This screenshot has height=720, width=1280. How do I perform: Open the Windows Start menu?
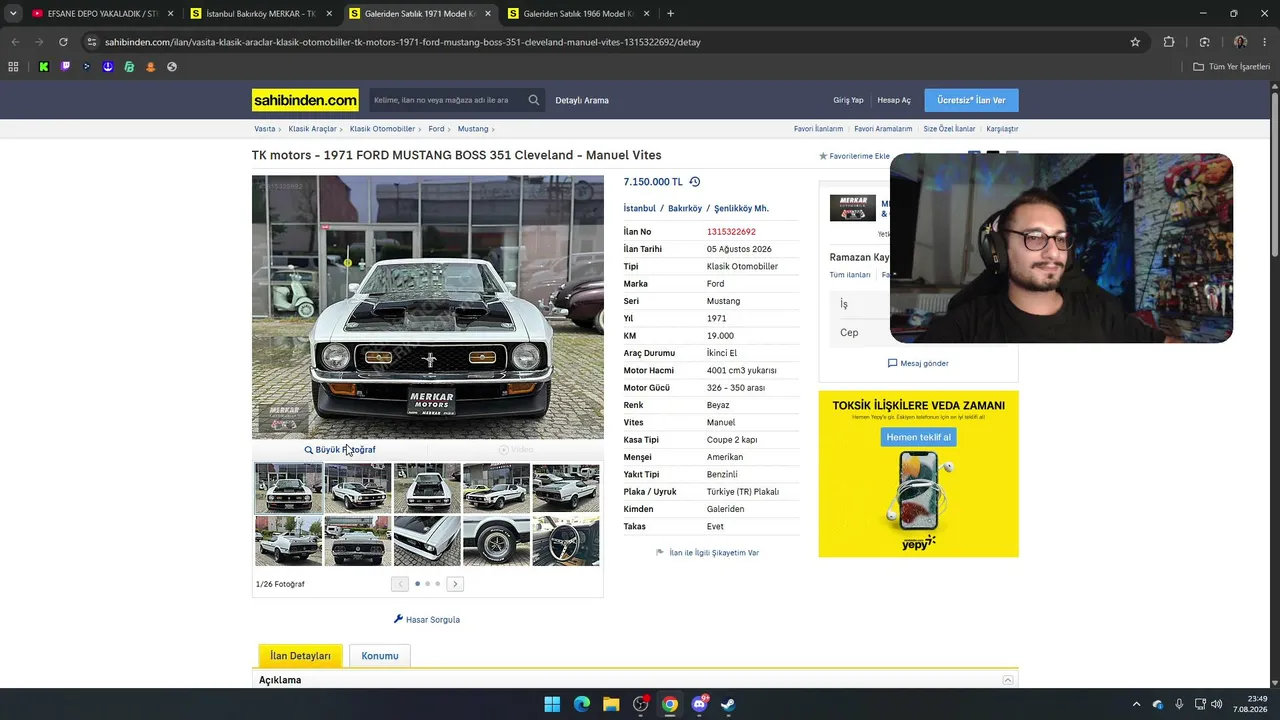tap(552, 704)
